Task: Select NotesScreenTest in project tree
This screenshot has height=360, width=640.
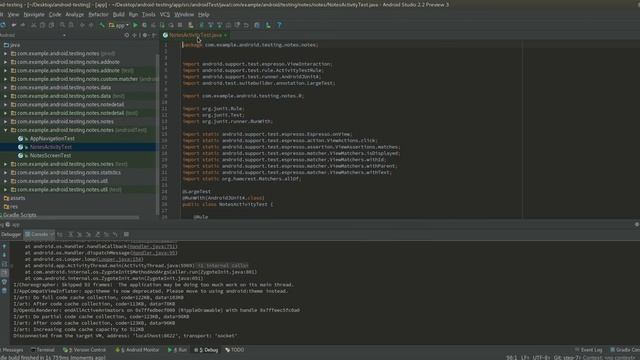Action: pyautogui.click(x=51, y=156)
